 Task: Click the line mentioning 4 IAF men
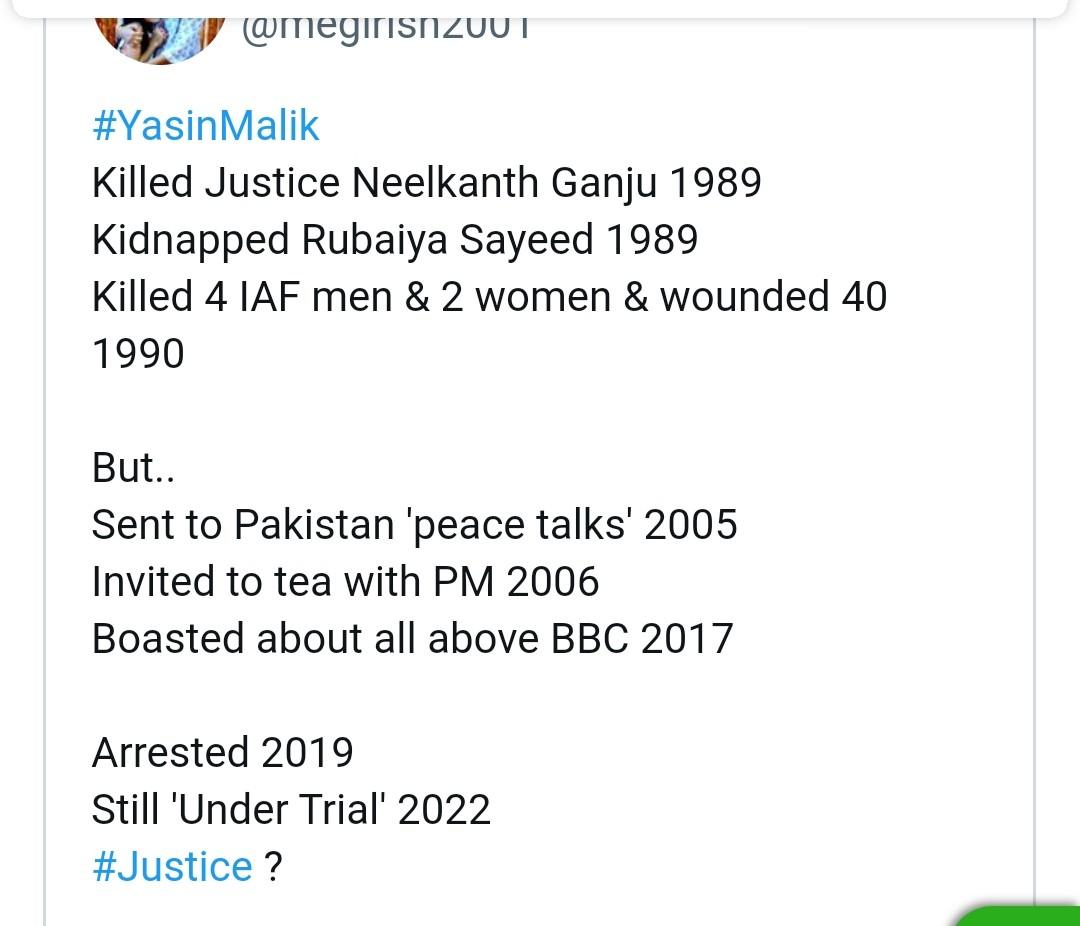coord(489,297)
